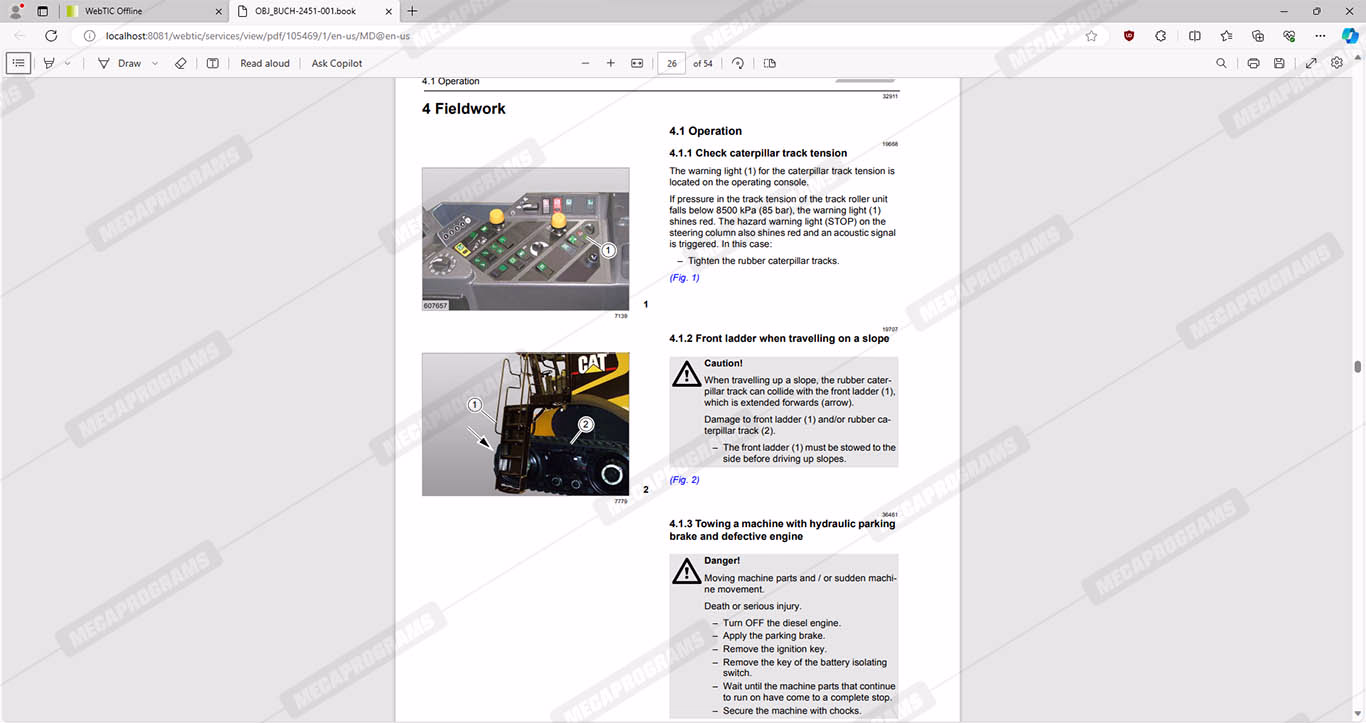Expand the highlight color dropdown arrow
Image resolution: width=1366 pixels, height=723 pixels.
point(68,63)
